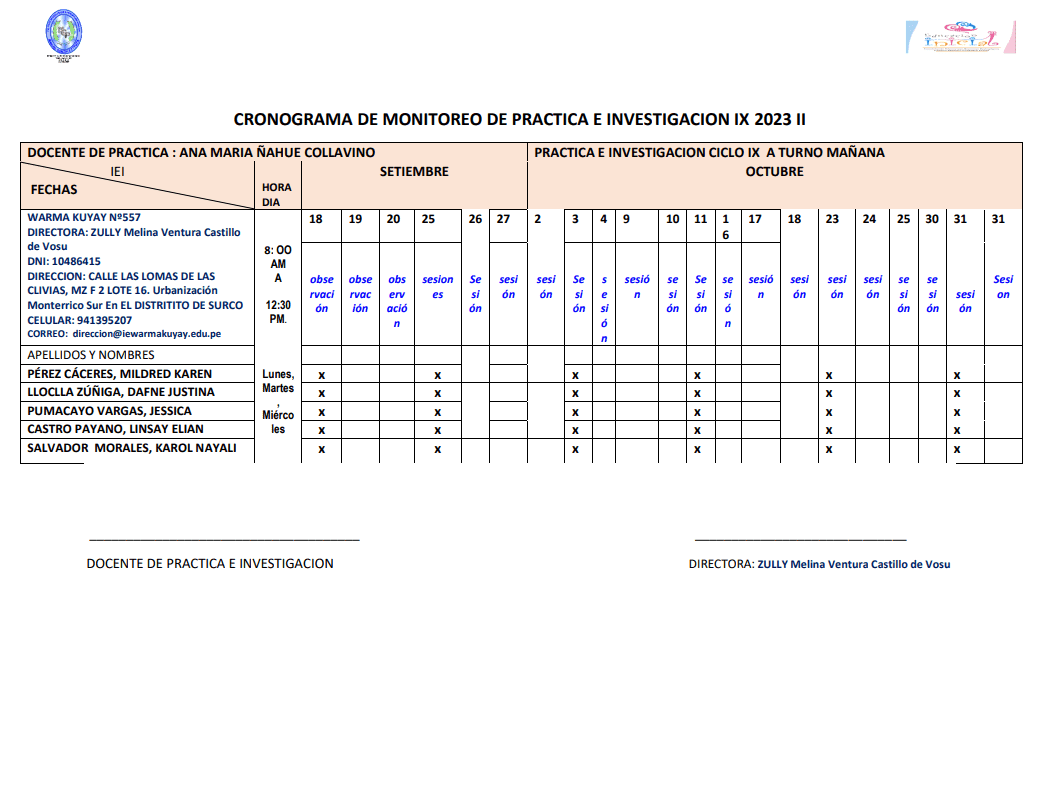Click the DOCENTE DE PRACTICA E INVESTIGACION signature label

point(210,564)
